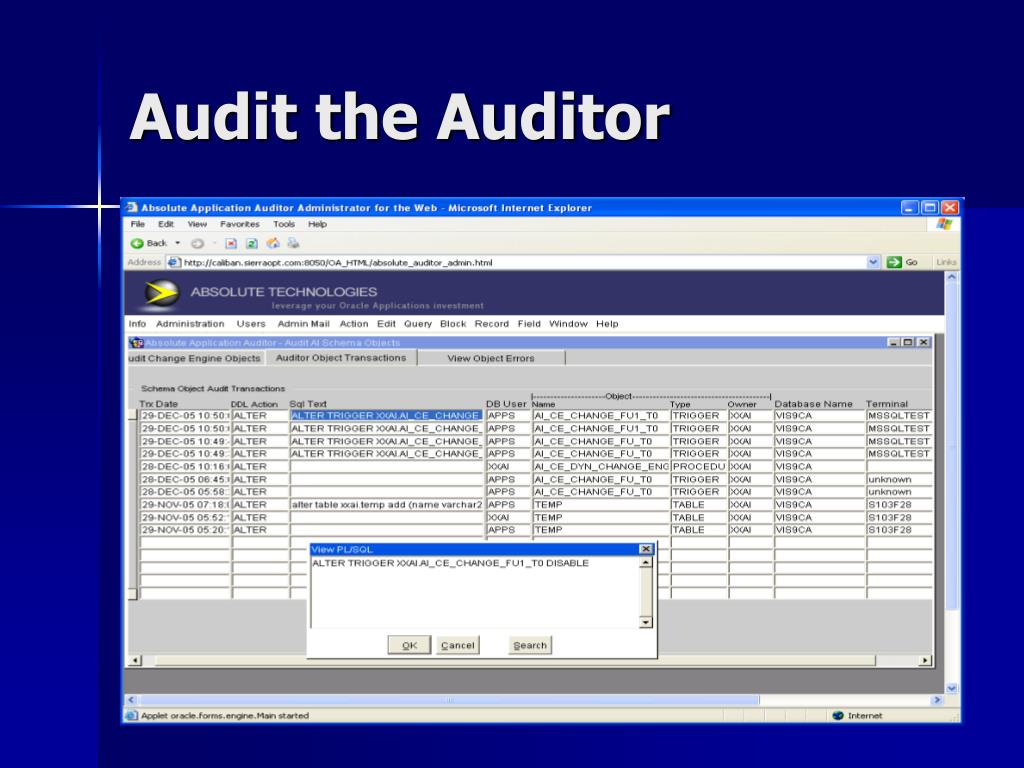
Task: Click the browser Forward arrow icon
Action: pos(197,244)
